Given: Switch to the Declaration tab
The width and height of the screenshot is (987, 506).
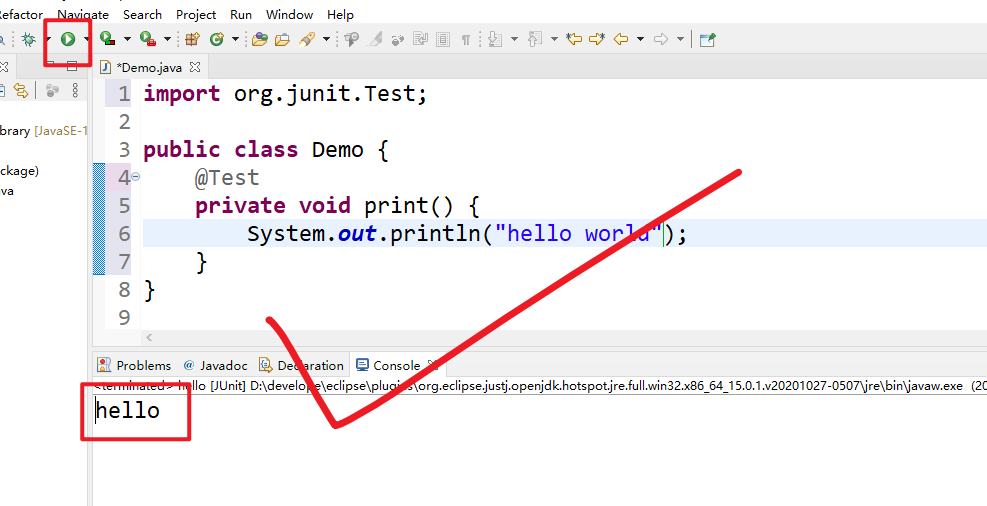Looking at the screenshot, I should pyautogui.click(x=302, y=366).
